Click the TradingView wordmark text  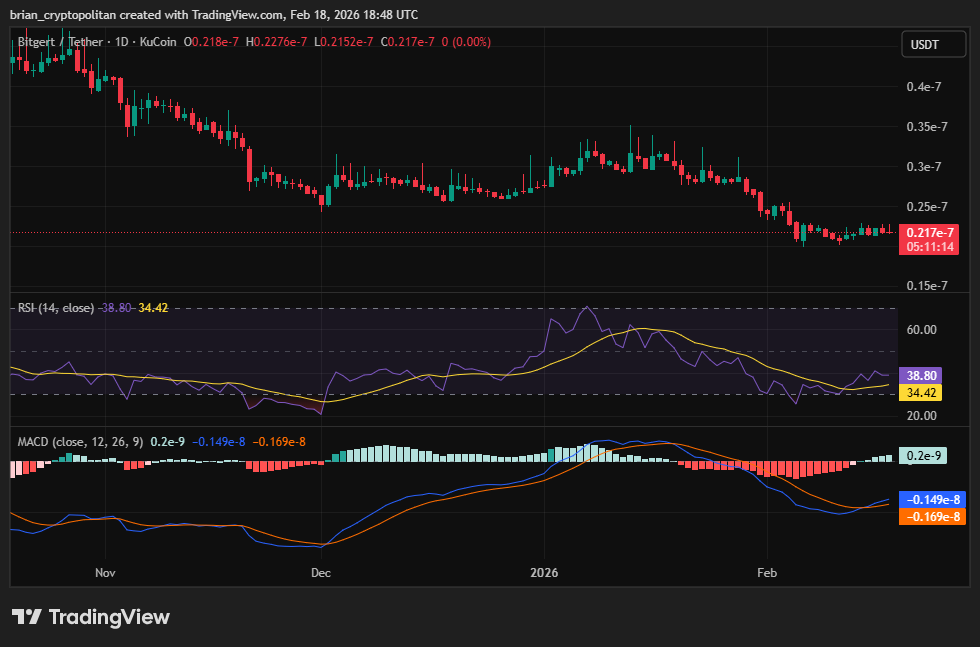coord(109,617)
